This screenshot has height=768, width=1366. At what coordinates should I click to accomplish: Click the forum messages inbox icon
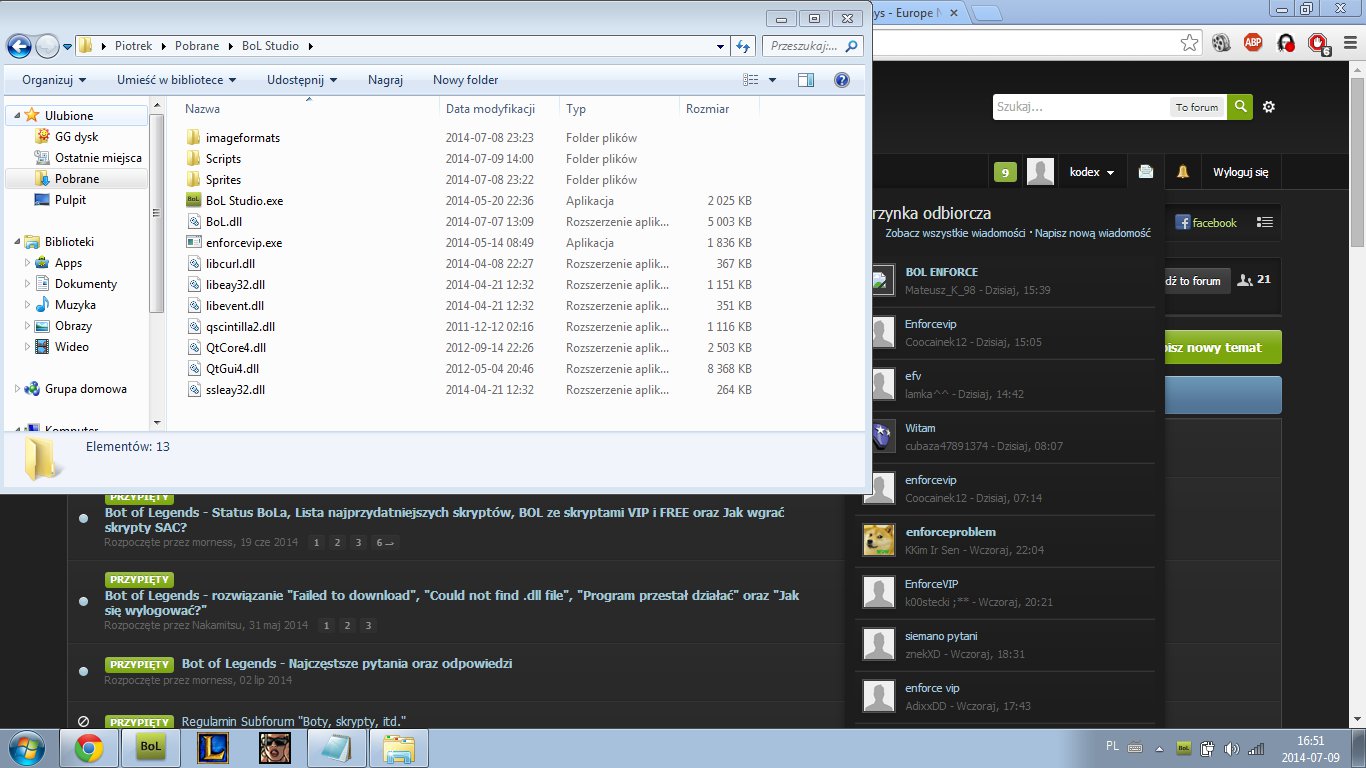[x=1146, y=172]
